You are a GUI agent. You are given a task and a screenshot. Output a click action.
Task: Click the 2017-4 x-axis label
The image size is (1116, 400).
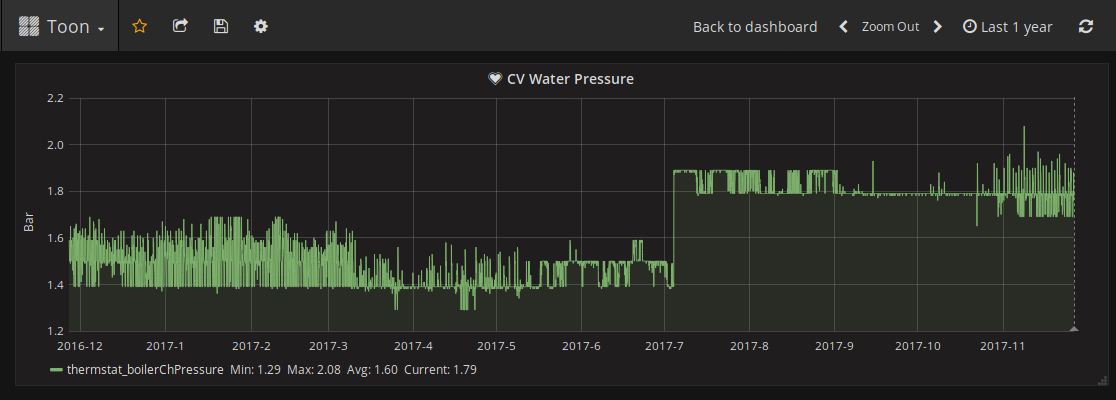point(413,346)
